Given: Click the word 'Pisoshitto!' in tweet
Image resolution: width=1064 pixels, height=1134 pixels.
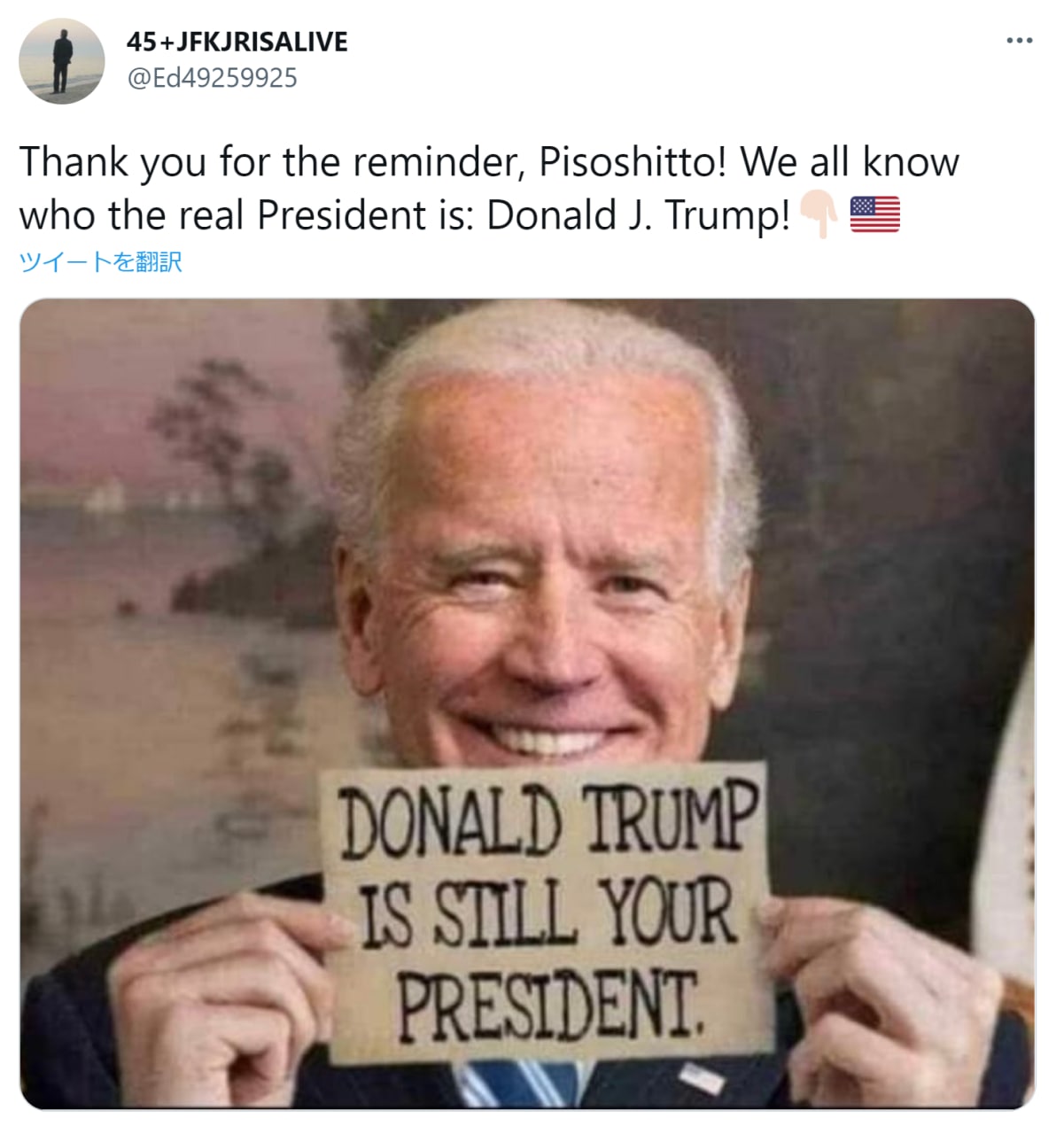Looking at the screenshot, I should (x=633, y=162).
